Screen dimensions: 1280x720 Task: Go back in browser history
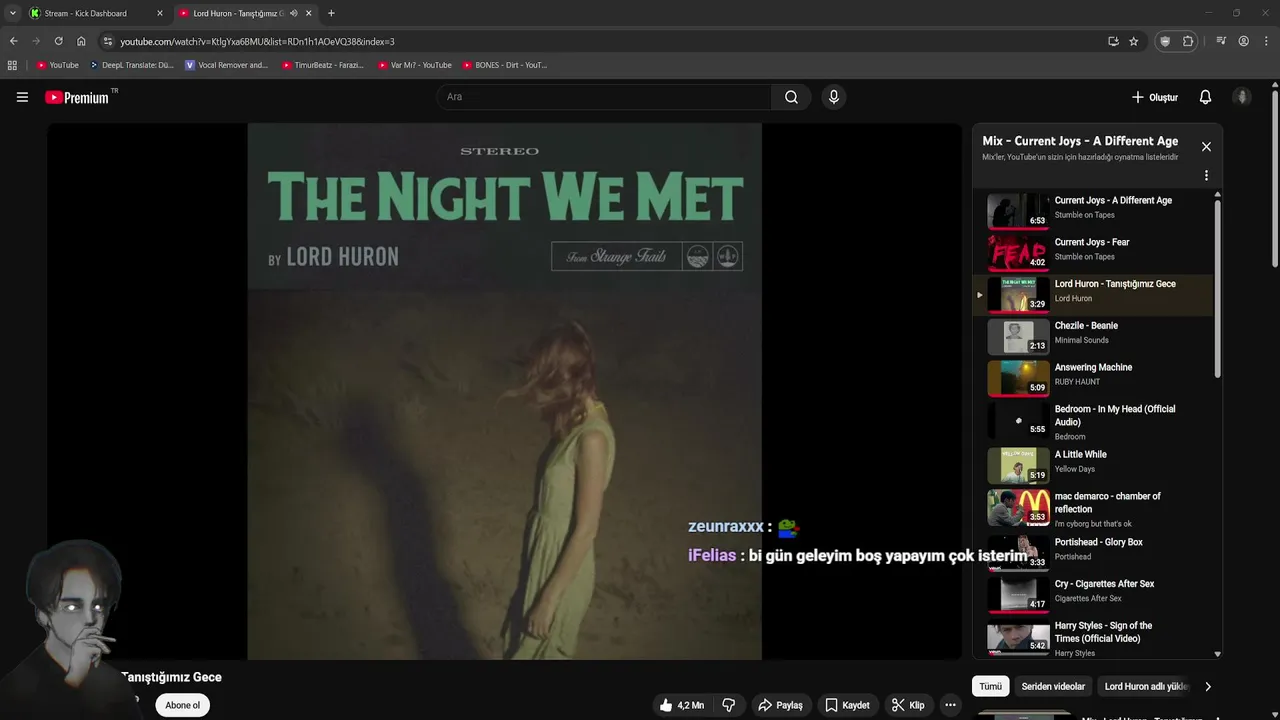point(13,41)
